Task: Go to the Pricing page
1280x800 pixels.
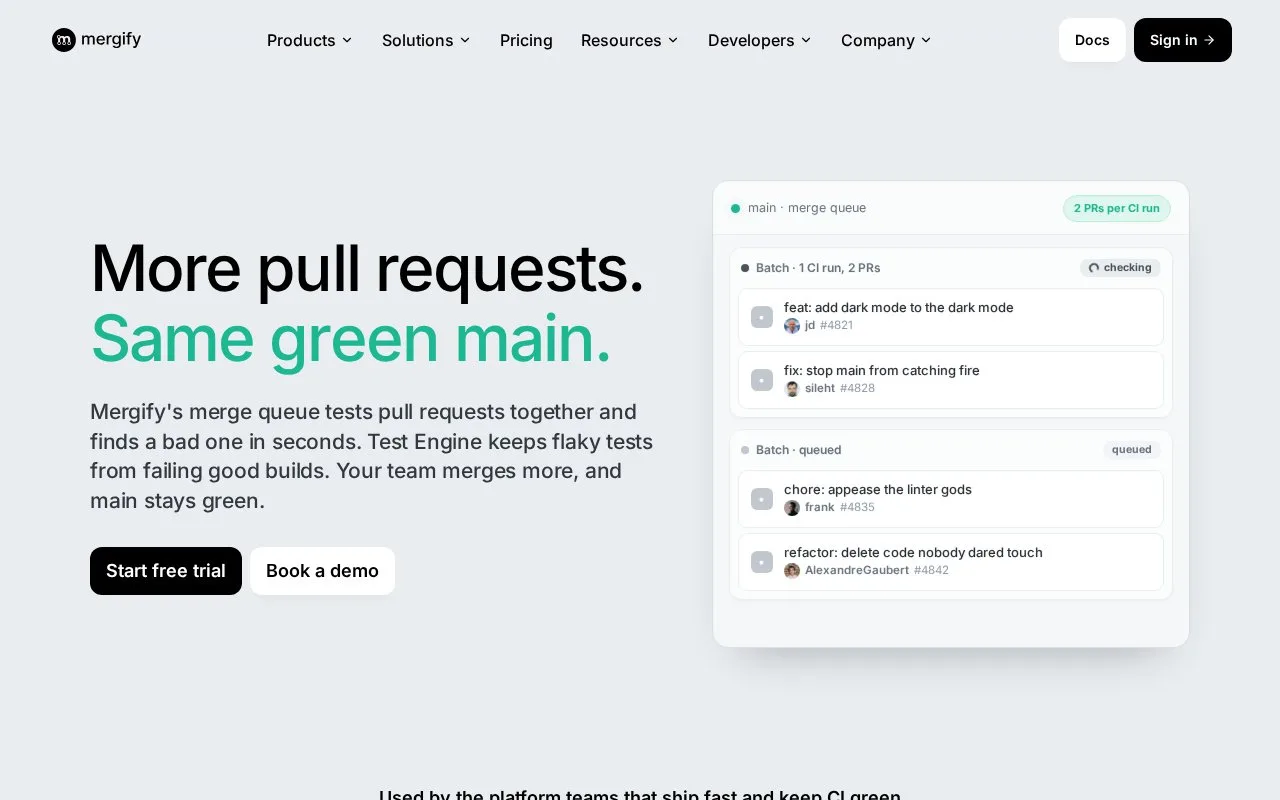Action: tap(526, 40)
